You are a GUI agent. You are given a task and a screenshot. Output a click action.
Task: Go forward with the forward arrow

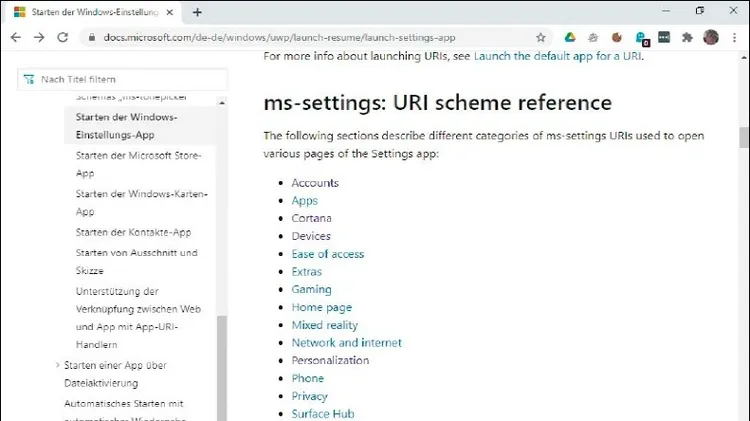tap(39, 37)
